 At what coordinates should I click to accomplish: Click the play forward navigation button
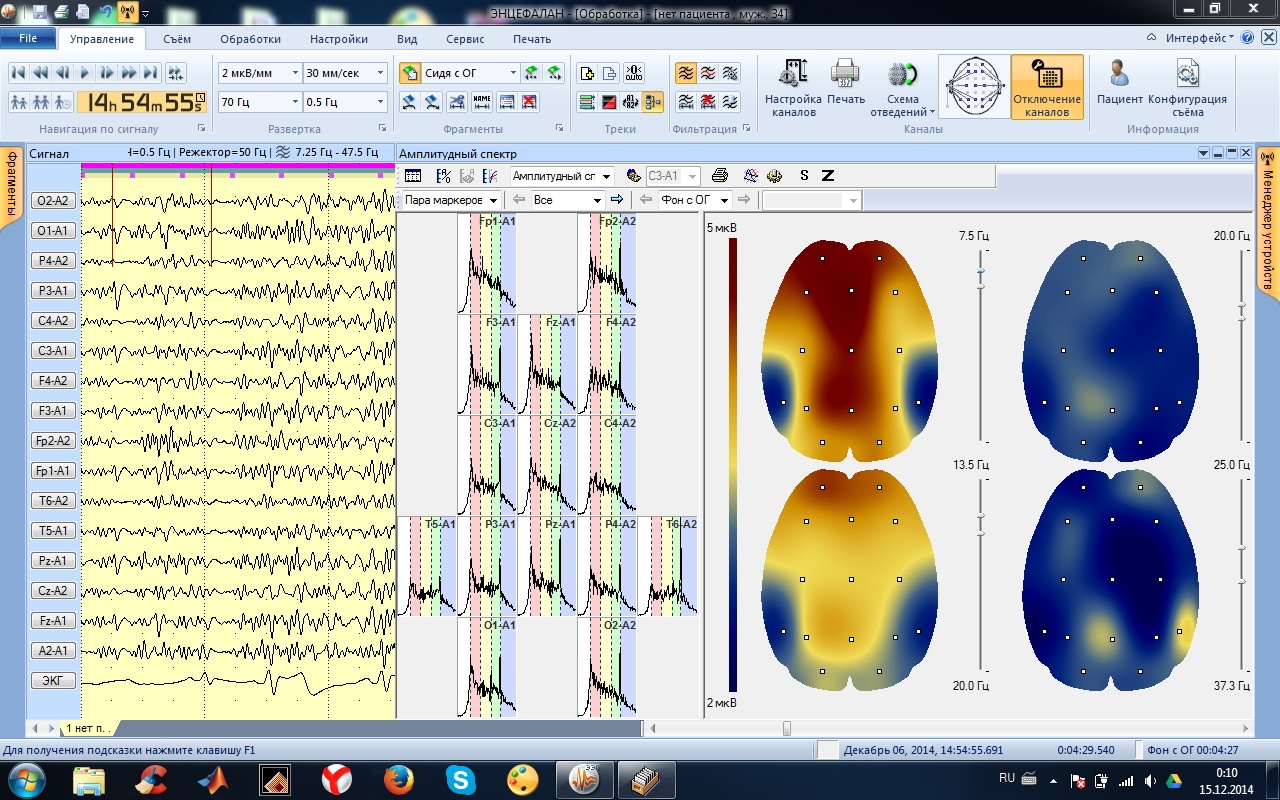click(x=85, y=73)
